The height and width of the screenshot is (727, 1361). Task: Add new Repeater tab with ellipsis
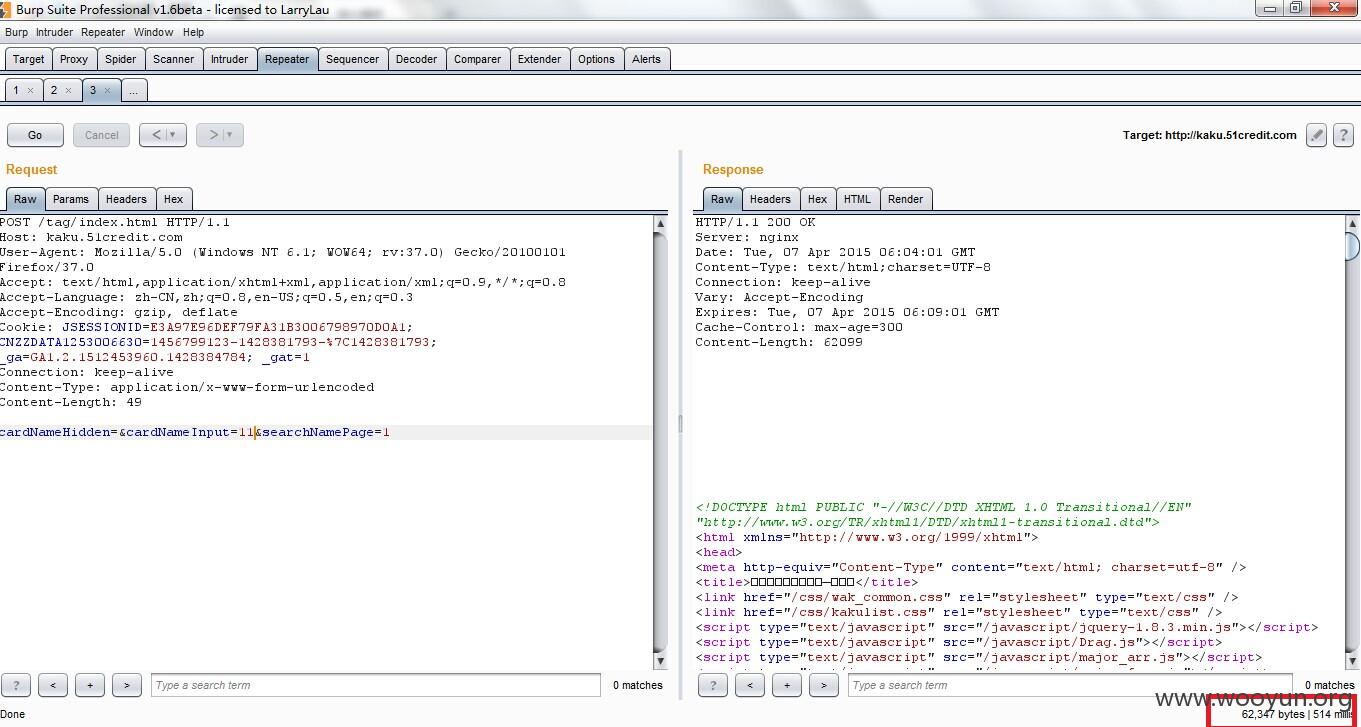(133, 90)
